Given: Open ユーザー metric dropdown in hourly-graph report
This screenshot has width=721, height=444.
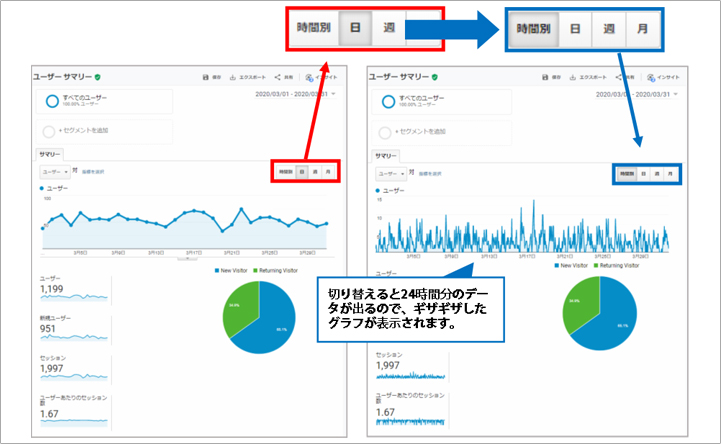Looking at the screenshot, I should [x=391, y=174].
